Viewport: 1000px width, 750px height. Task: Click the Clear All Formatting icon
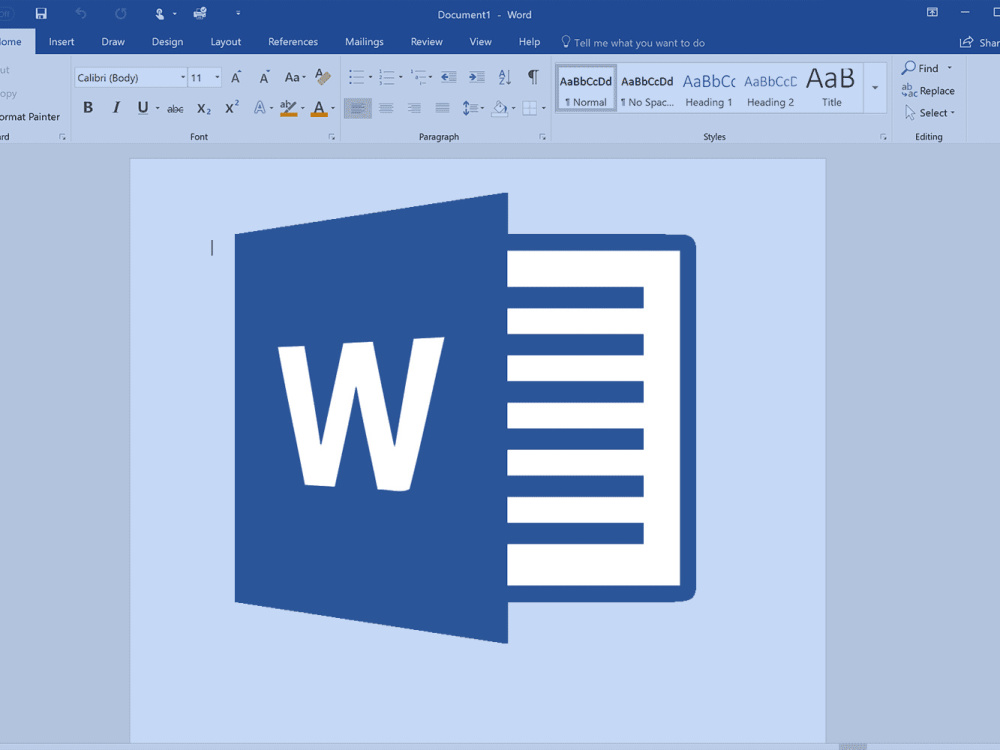click(323, 77)
